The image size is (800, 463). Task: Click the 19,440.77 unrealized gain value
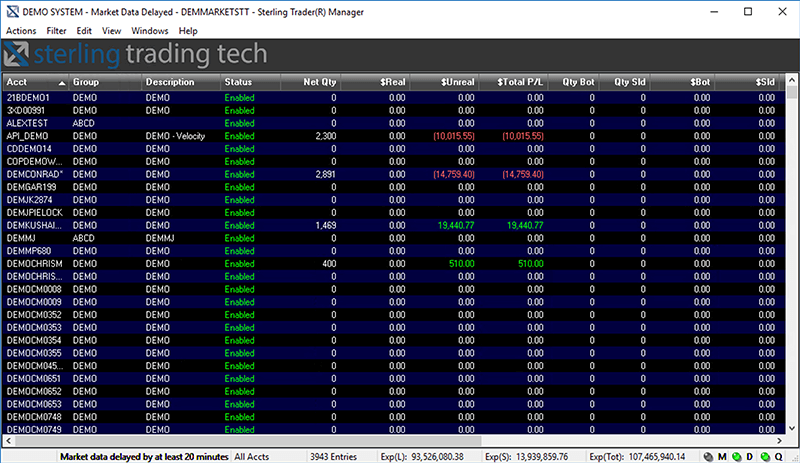point(456,225)
